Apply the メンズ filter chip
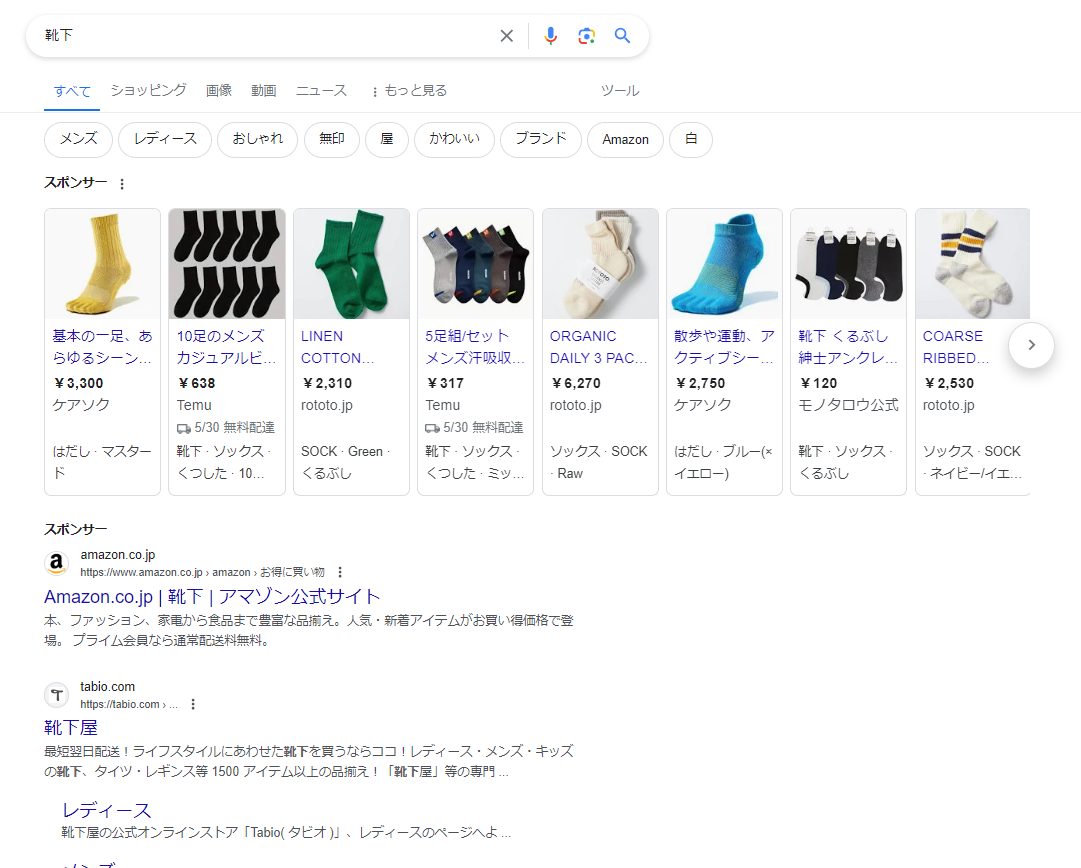Image resolution: width=1081 pixels, height=868 pixels. [x=78, y=140]
